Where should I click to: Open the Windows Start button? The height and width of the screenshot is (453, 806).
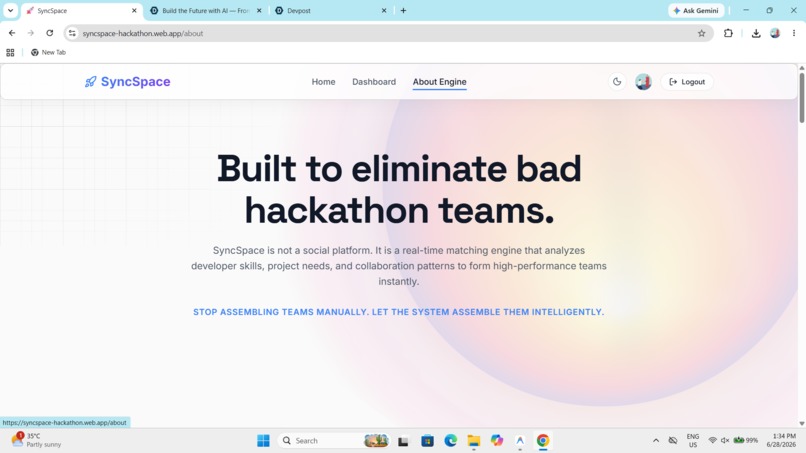[x=263, y=441]
